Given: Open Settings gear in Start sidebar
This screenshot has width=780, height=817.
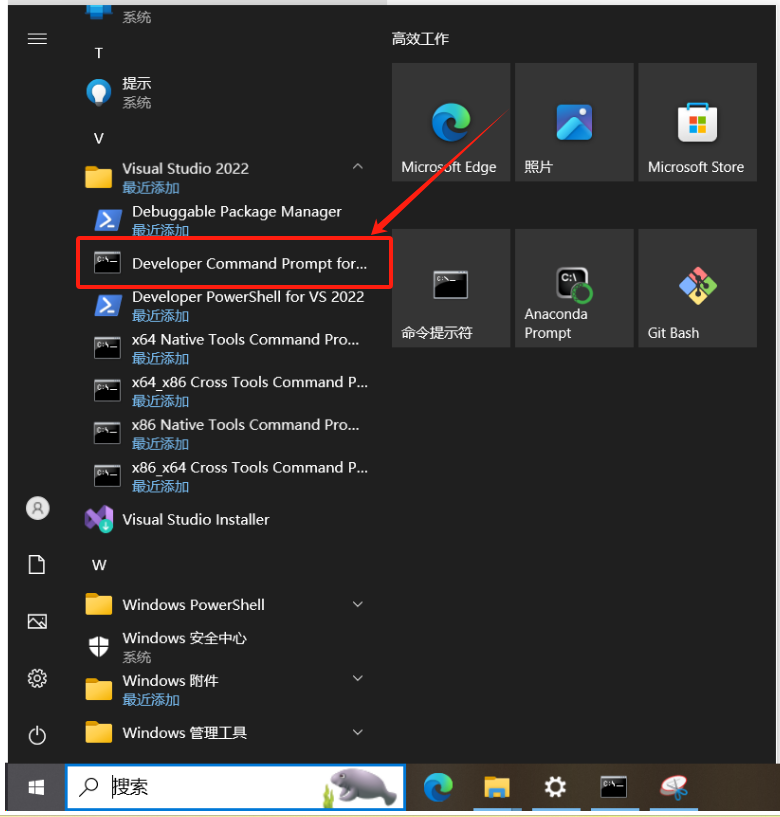Looking at the screenshot, I should [37, 678].
